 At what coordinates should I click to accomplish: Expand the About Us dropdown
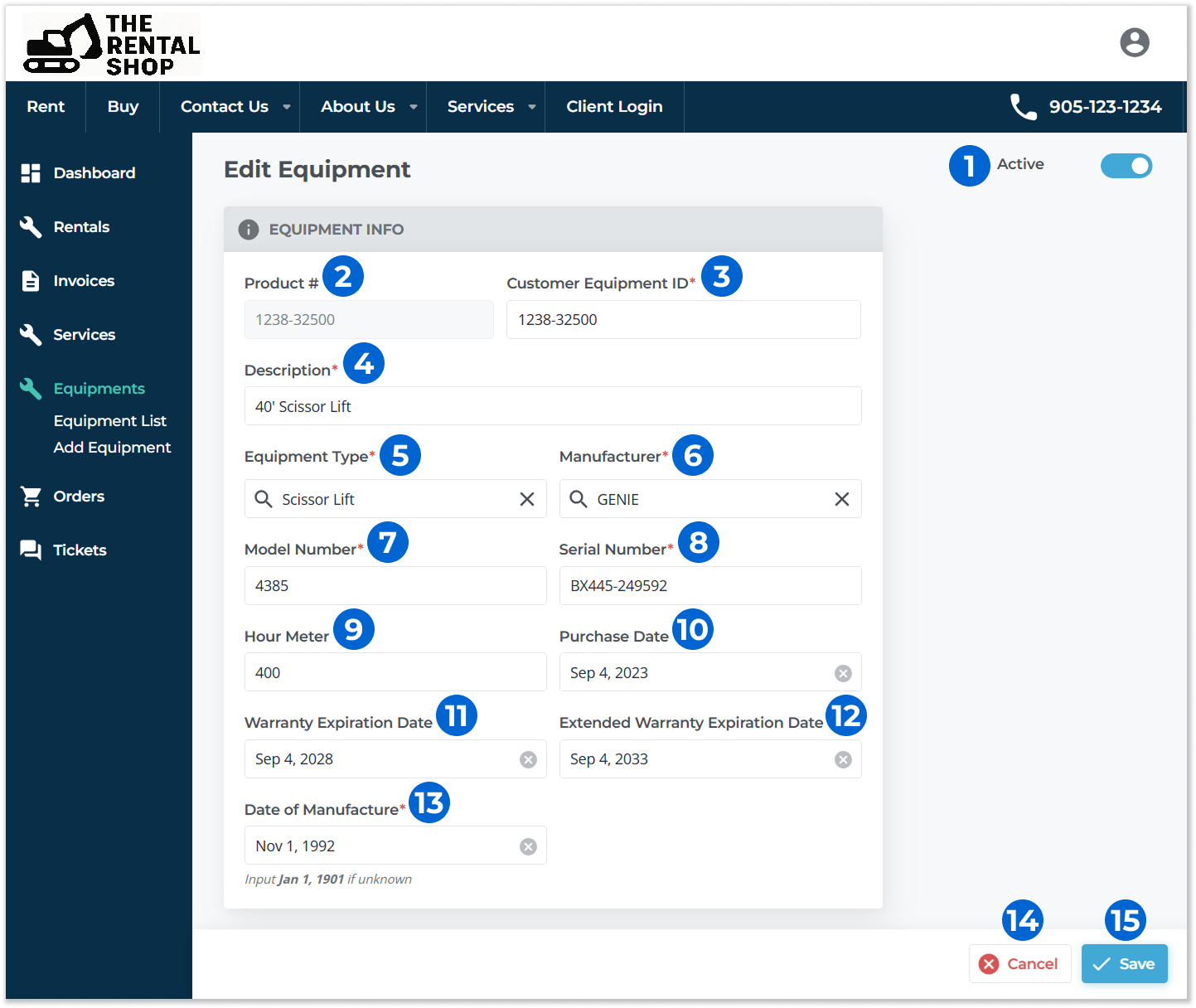413,107
